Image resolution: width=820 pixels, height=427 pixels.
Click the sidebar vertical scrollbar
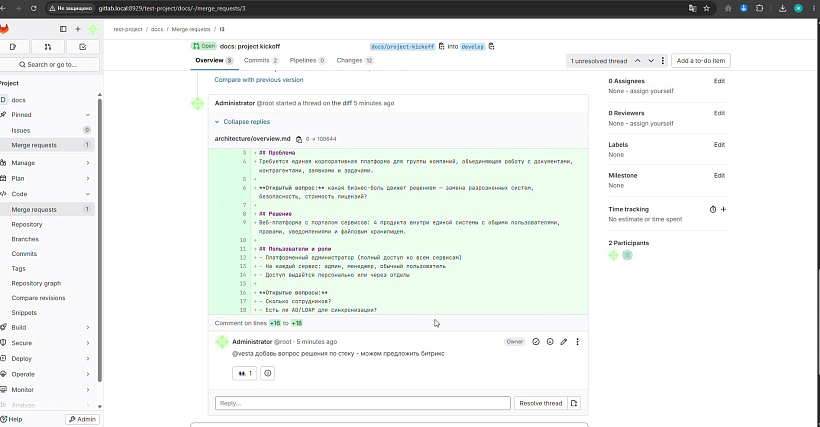point(99,240)
